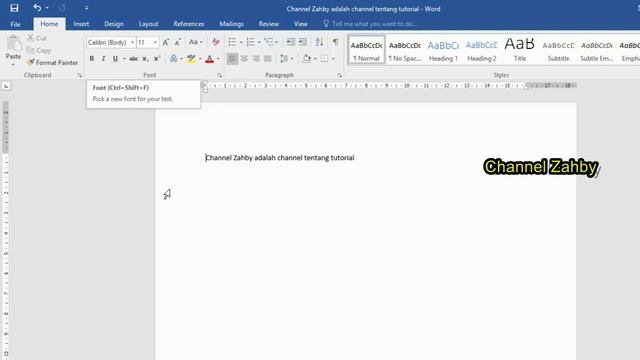Start a bulleted list

tap(232, 42)
